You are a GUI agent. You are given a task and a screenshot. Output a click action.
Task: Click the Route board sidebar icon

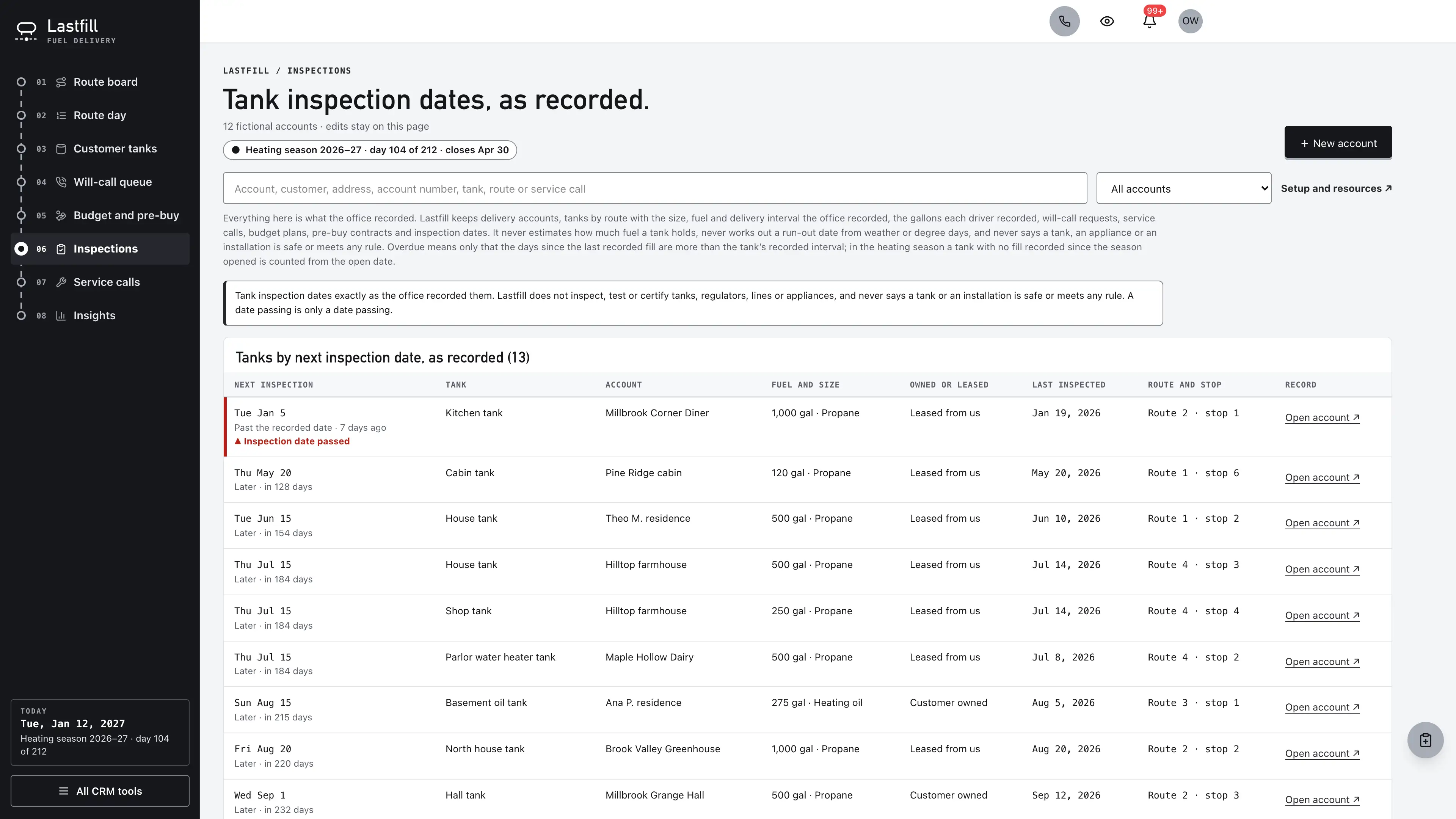coord(61,82)
